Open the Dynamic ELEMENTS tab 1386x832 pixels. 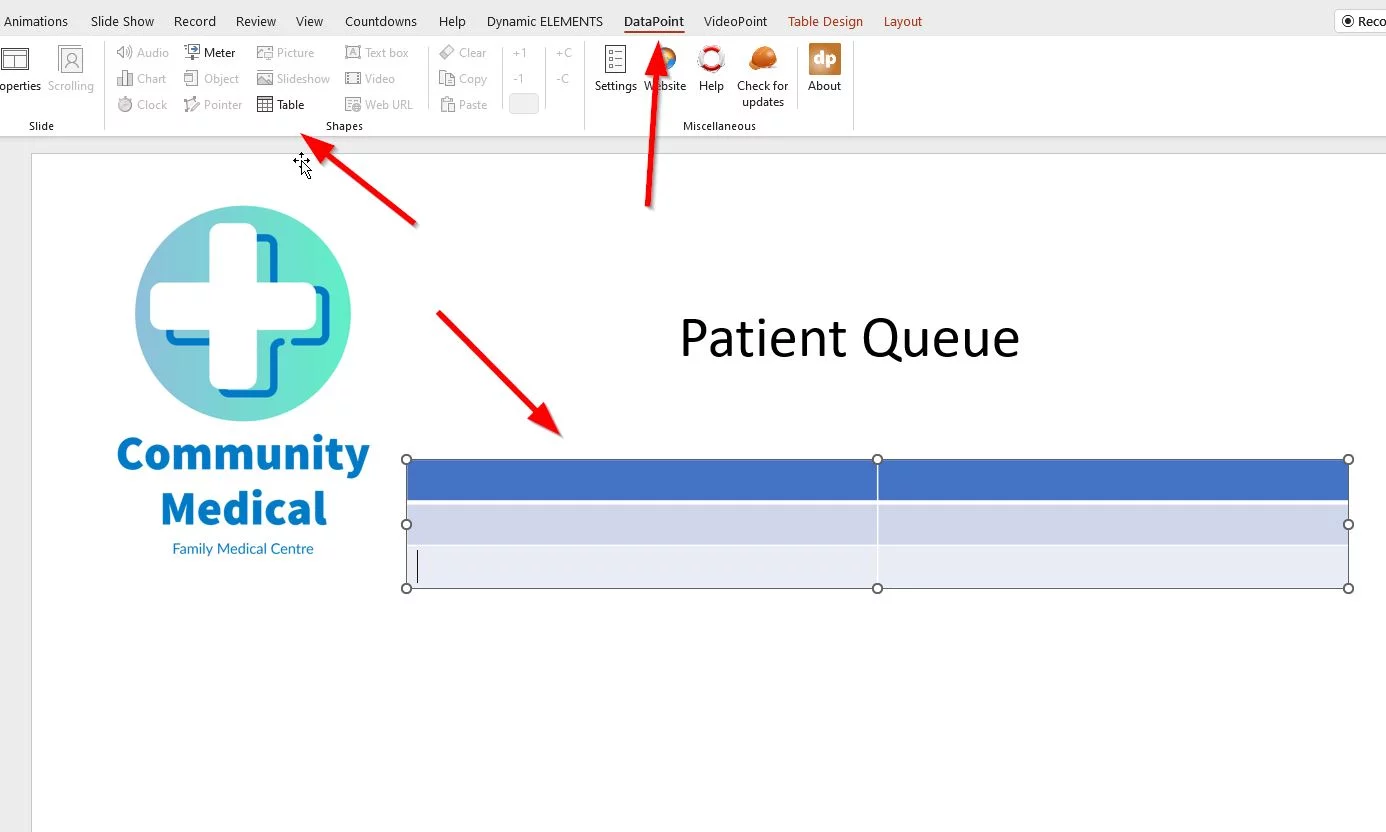pos(545,21)
